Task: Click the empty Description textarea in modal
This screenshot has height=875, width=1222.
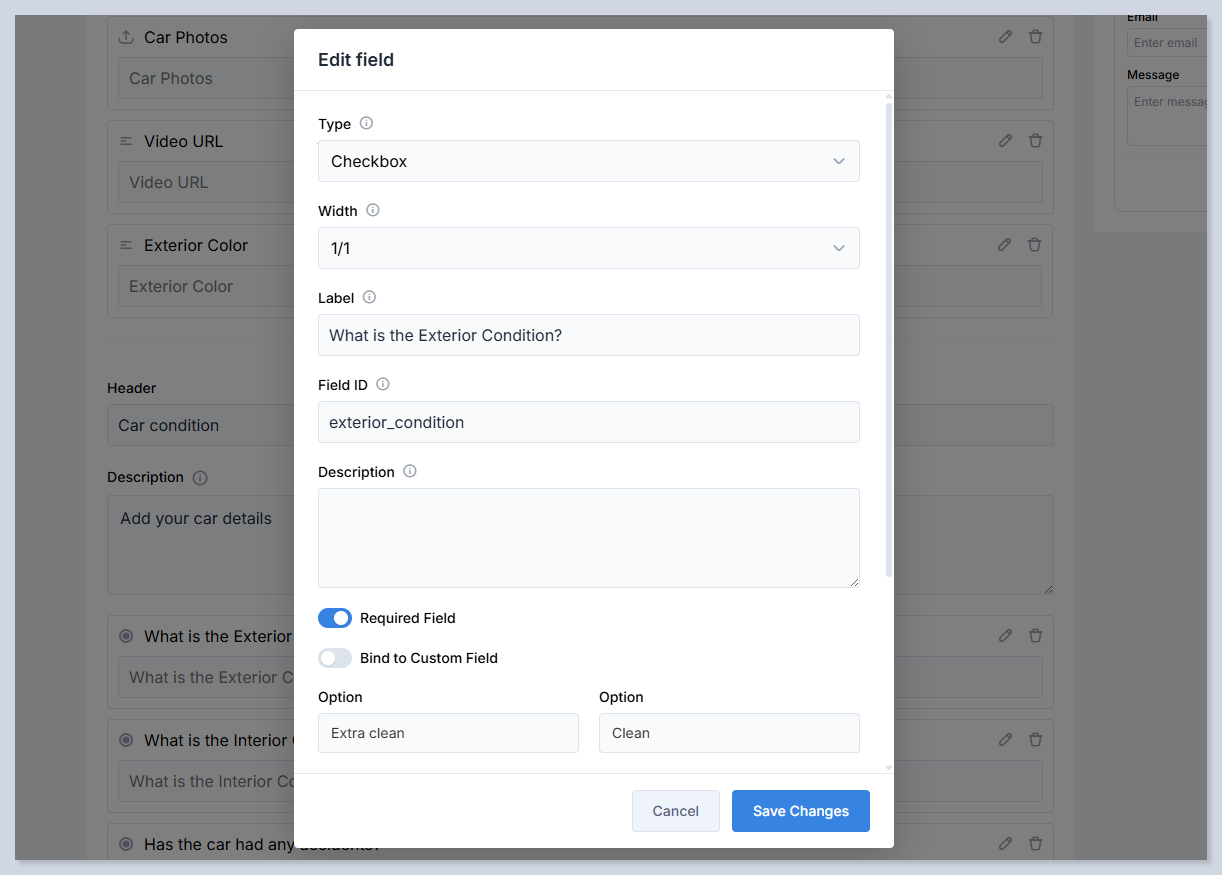Action: tap(588, 537)
